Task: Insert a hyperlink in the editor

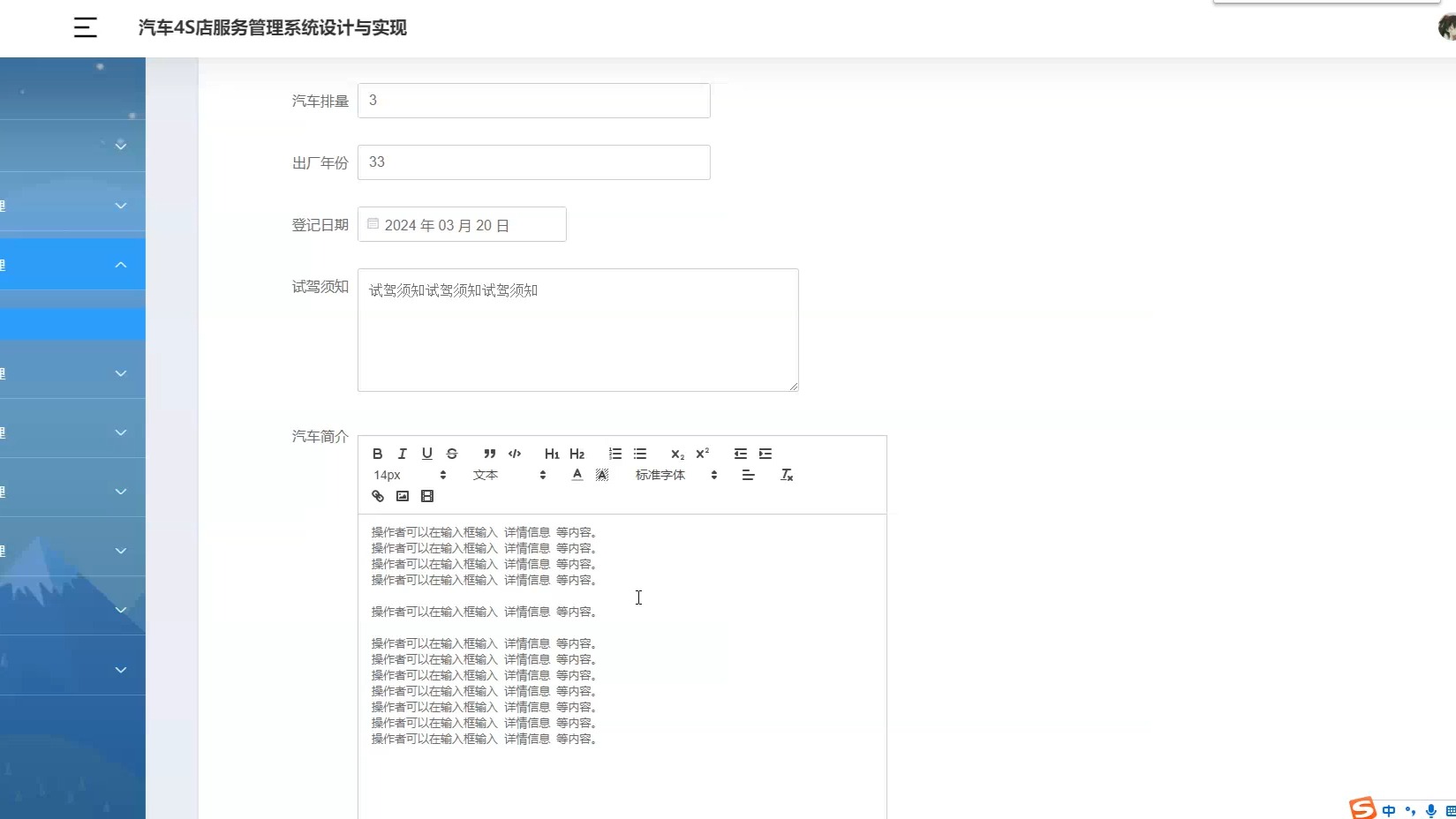Action: (x=377, y=496)
